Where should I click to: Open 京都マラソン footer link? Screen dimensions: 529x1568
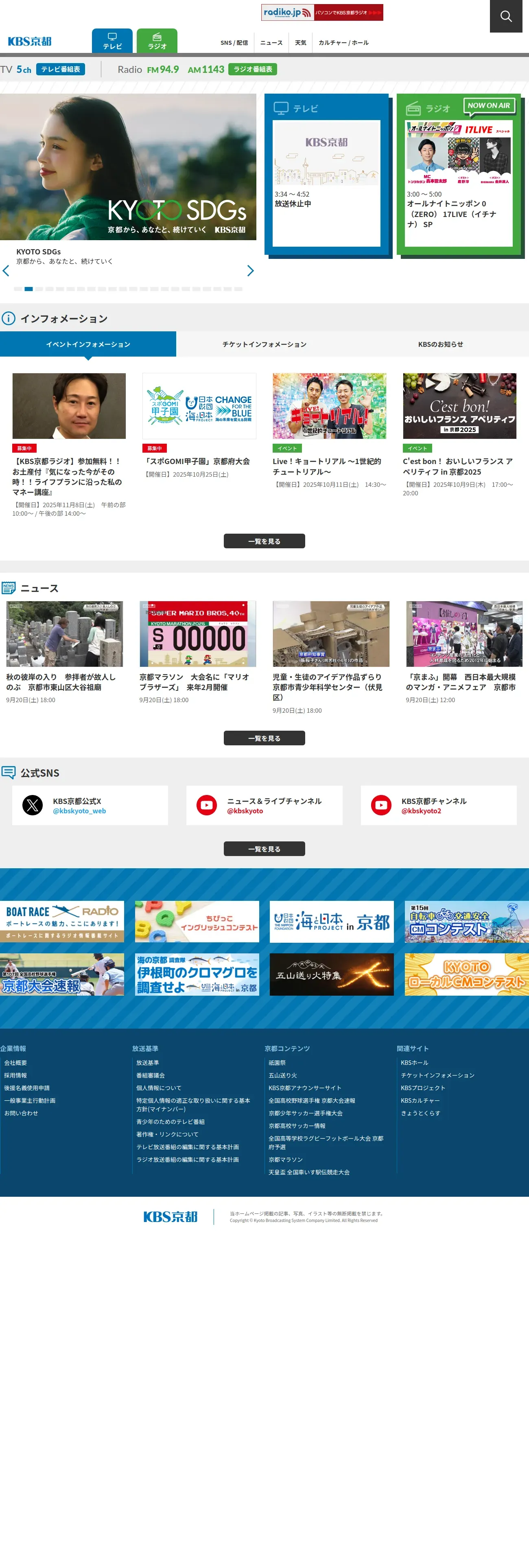pyautogui.click(x=286, y=1160)
